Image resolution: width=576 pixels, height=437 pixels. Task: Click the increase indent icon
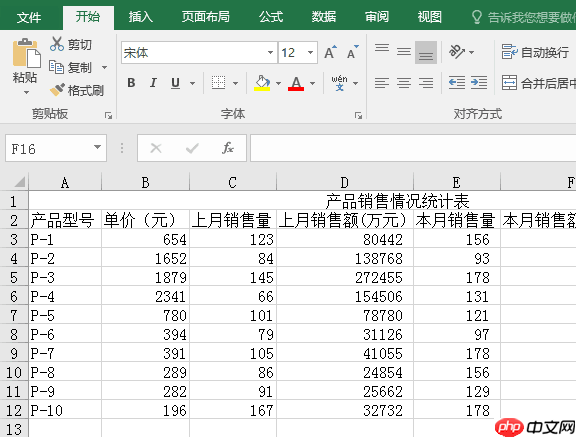[x=479, y=83]
